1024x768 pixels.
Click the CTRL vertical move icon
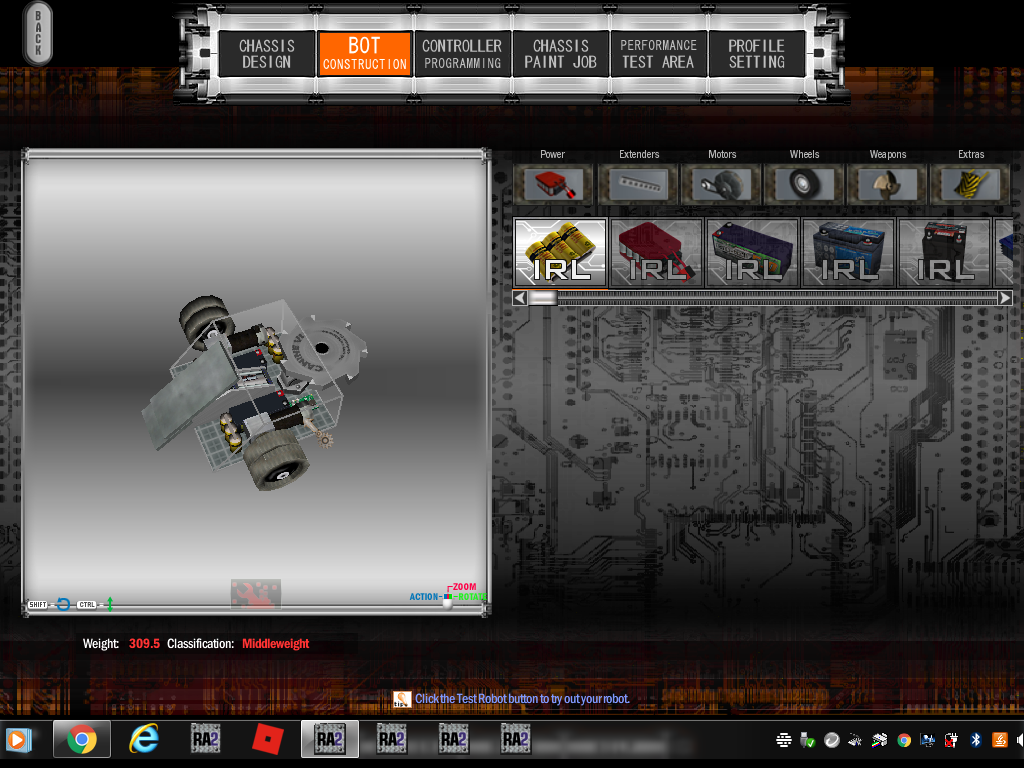coord(110,604)
